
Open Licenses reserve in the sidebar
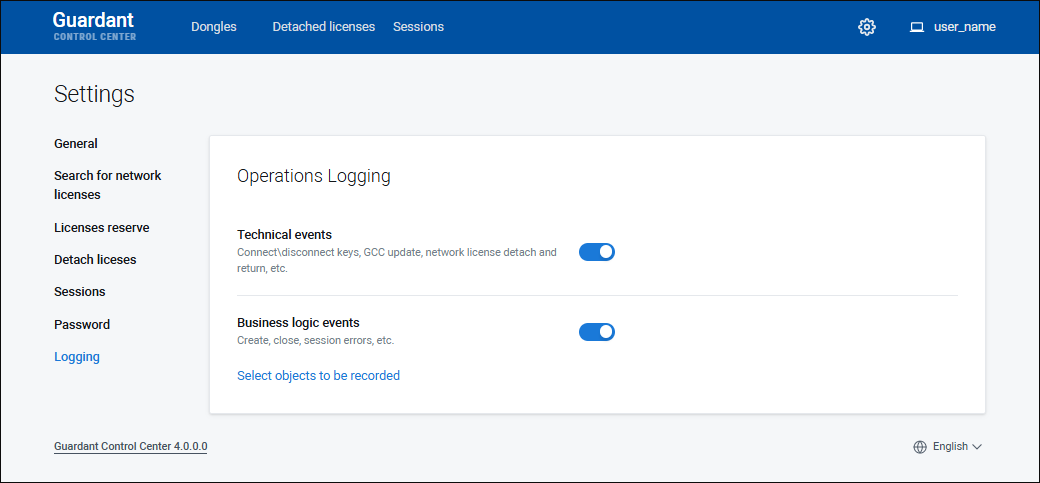102,228
